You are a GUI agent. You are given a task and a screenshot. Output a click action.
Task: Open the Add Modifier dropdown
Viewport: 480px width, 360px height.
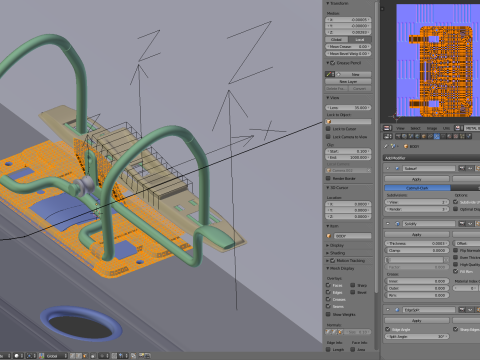(x=432, y=158)
